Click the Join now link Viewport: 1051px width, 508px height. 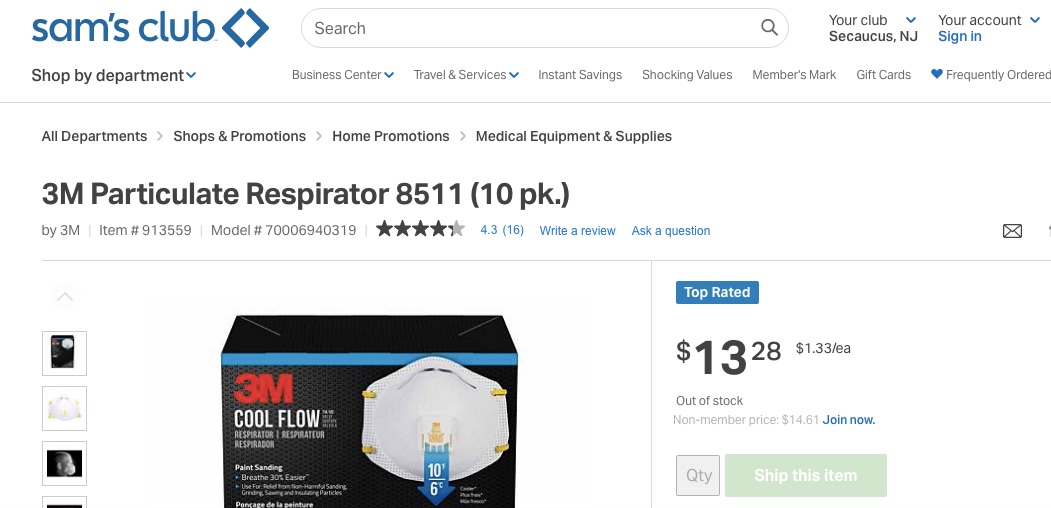(x=849, y=420)
